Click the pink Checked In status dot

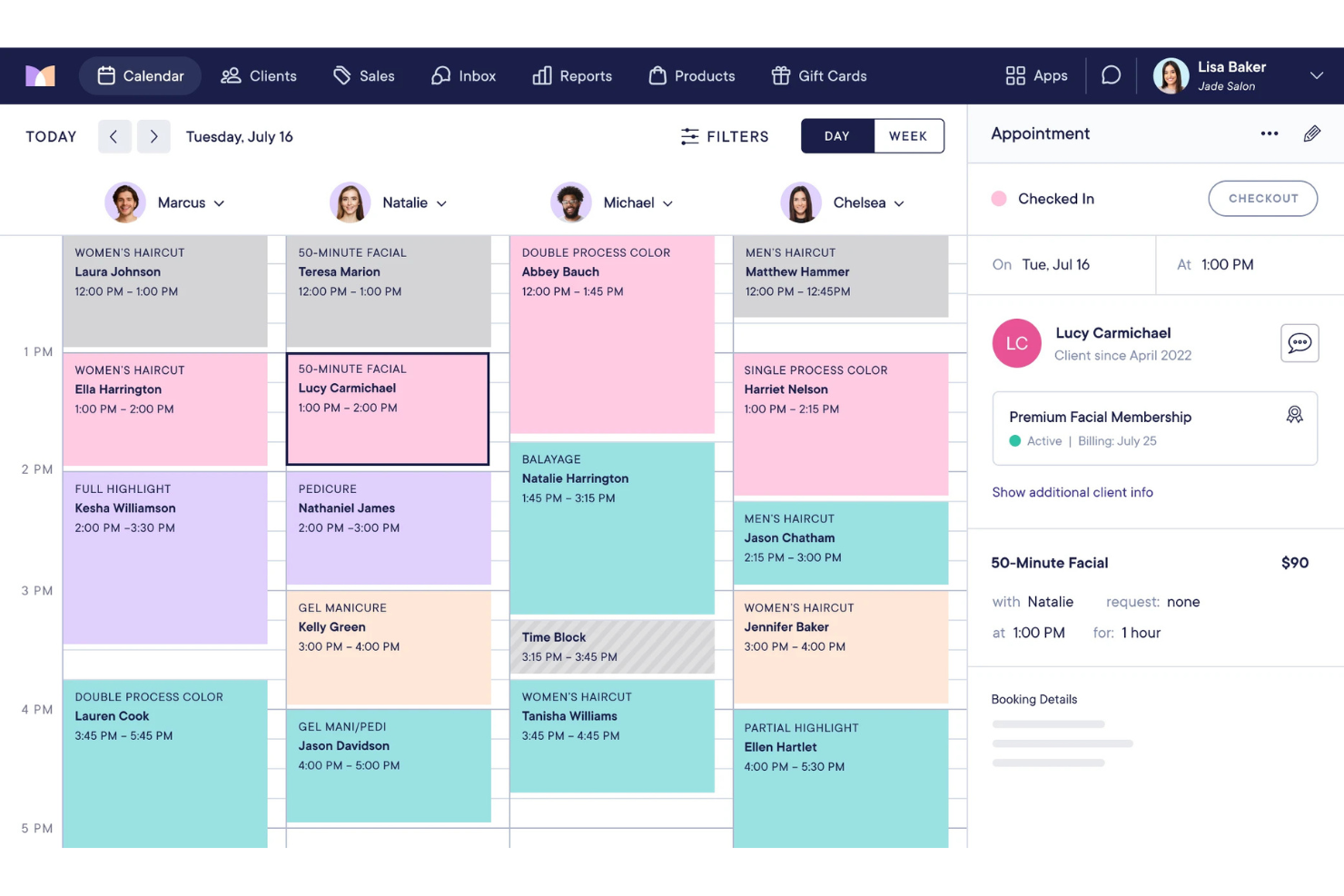pyautogui.click(x=999, y=199)
